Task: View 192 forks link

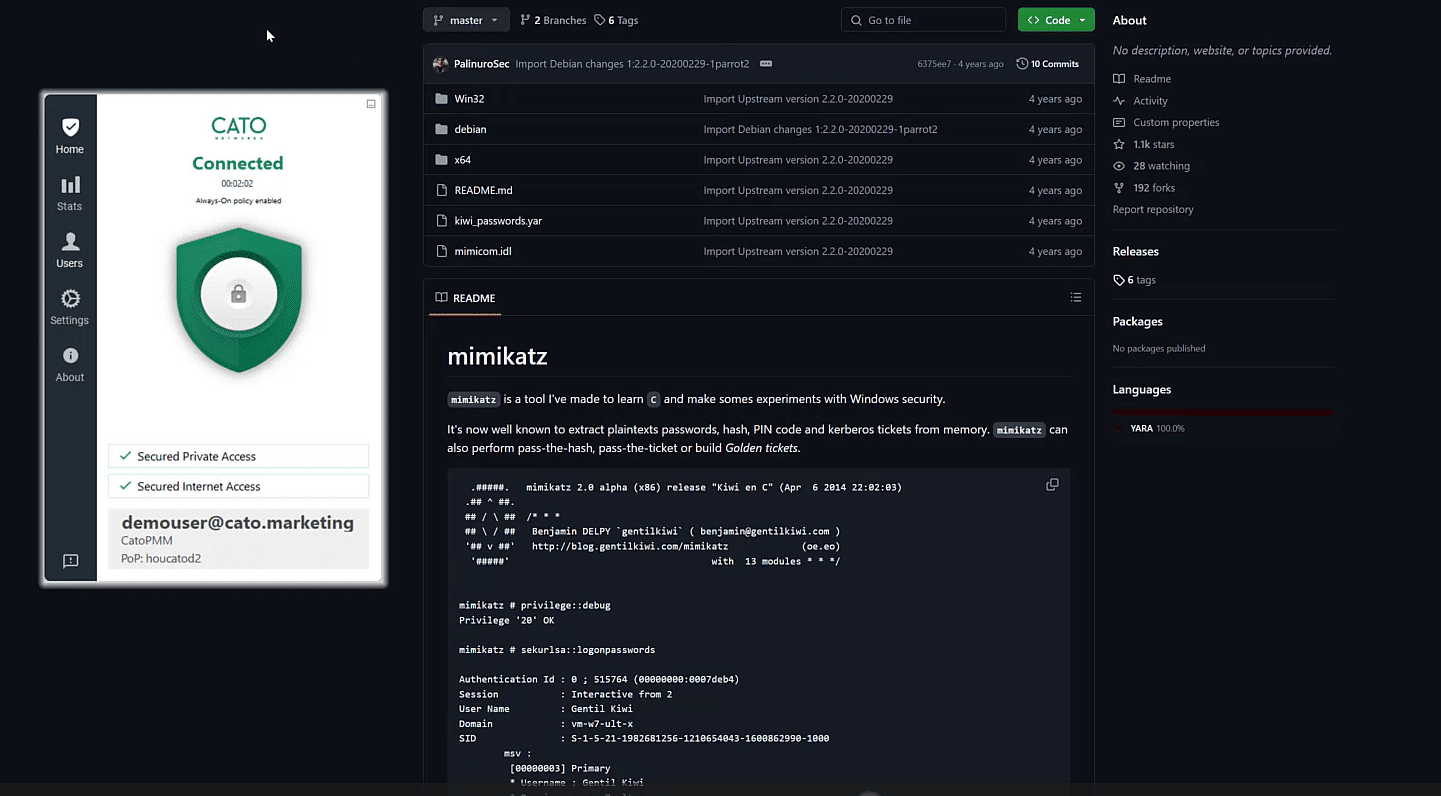Action: pos(1144,188)
